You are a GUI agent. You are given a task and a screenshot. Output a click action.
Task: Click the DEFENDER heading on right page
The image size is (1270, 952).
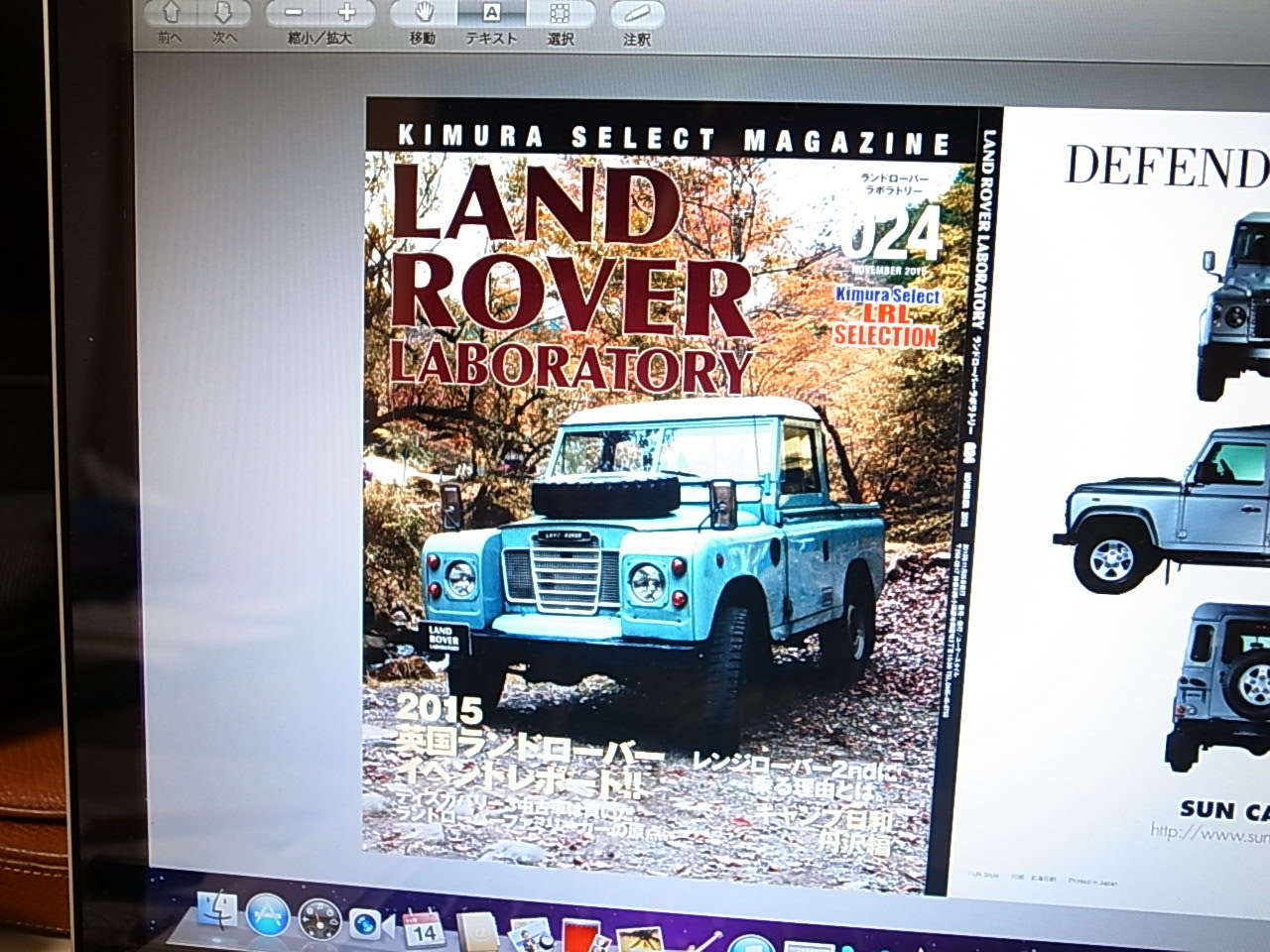[x=1167, y=167]
